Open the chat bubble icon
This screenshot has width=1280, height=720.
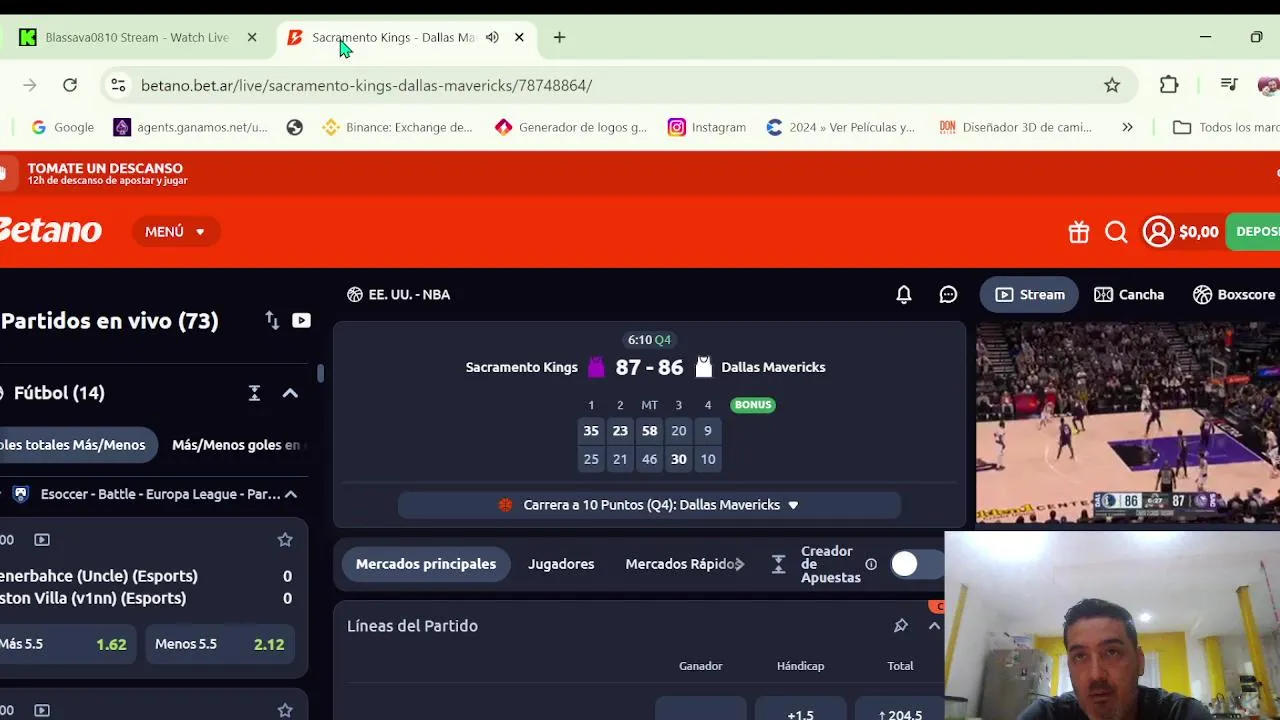(948, 294)
